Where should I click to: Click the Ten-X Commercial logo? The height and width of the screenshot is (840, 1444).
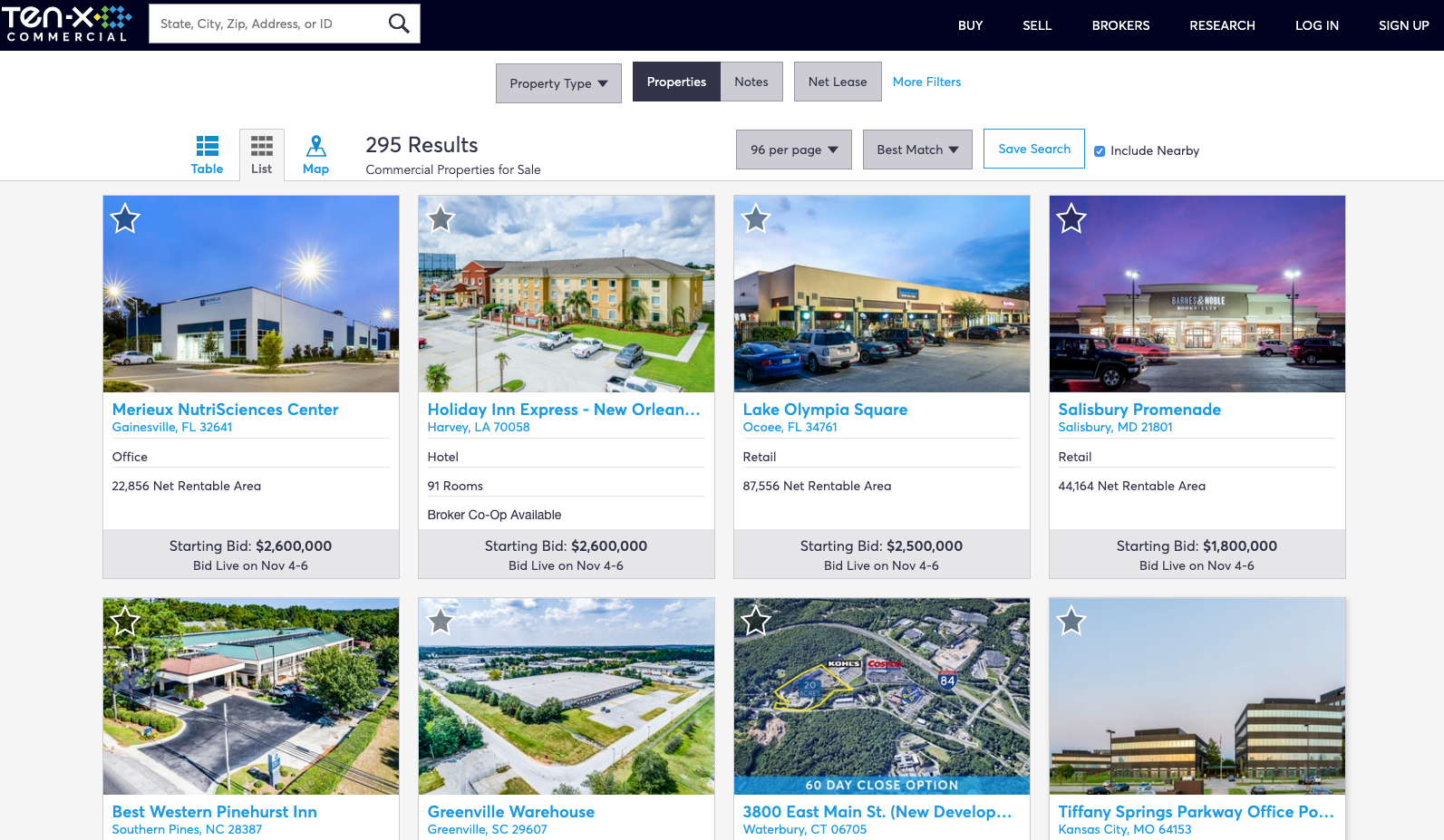coord(67,24)
